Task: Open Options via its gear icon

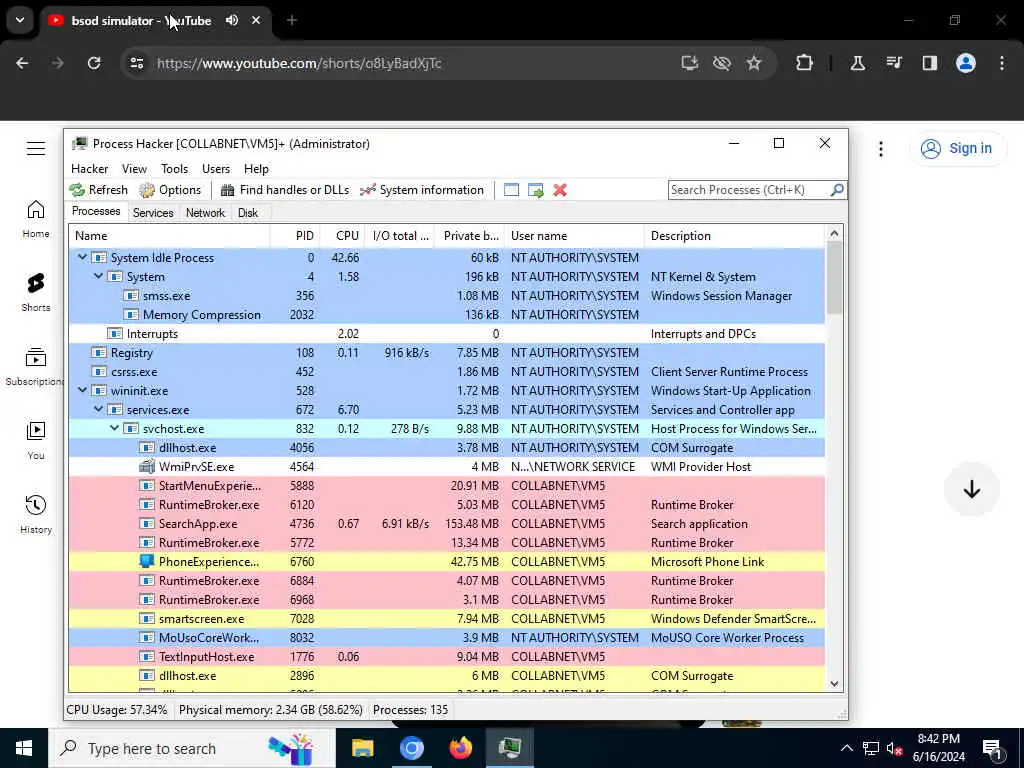Action: (147, 190)
